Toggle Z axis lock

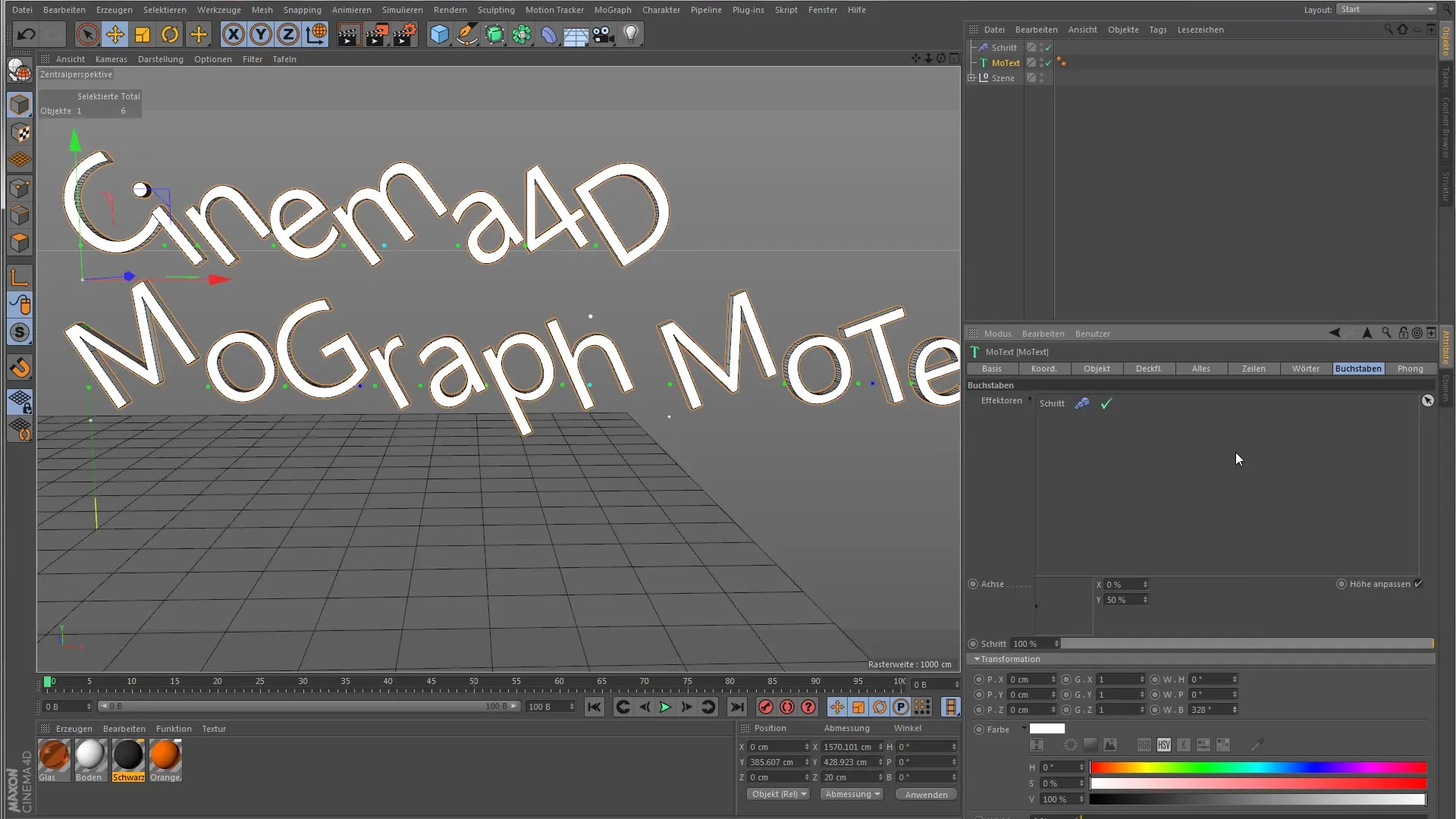tap(288, 34)
